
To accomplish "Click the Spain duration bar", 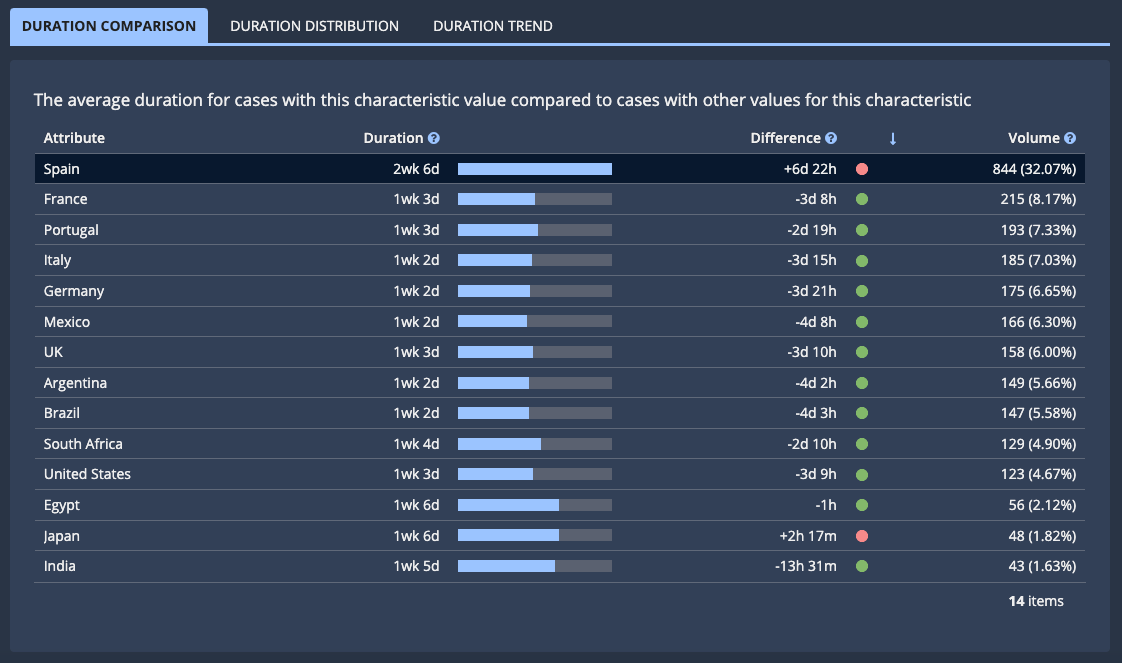I will coord(535,169).
